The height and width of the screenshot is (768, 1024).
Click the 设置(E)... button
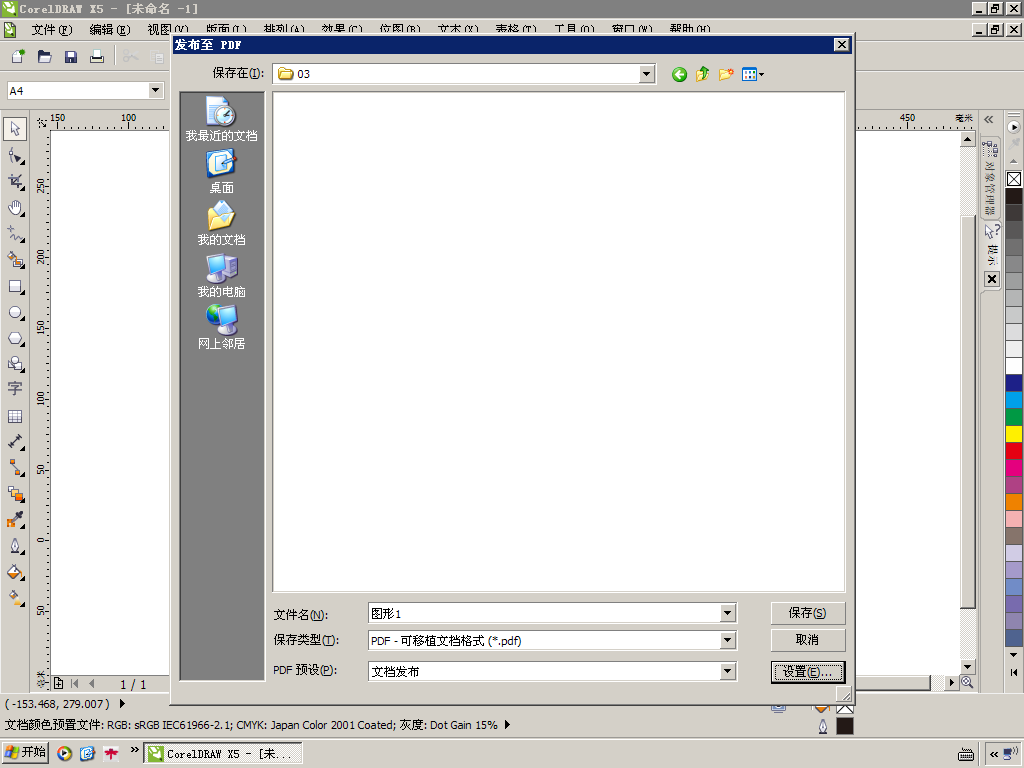click(808, 672)
